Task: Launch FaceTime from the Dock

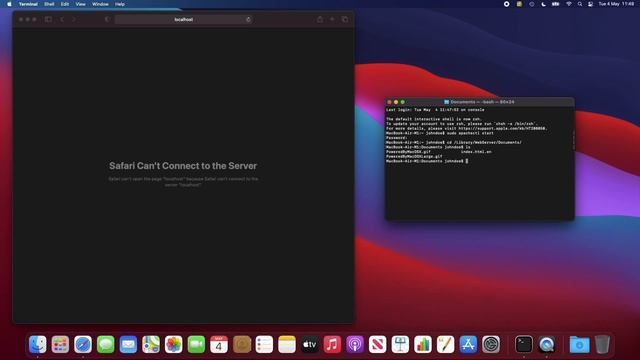Action: [x=196, y=344]
